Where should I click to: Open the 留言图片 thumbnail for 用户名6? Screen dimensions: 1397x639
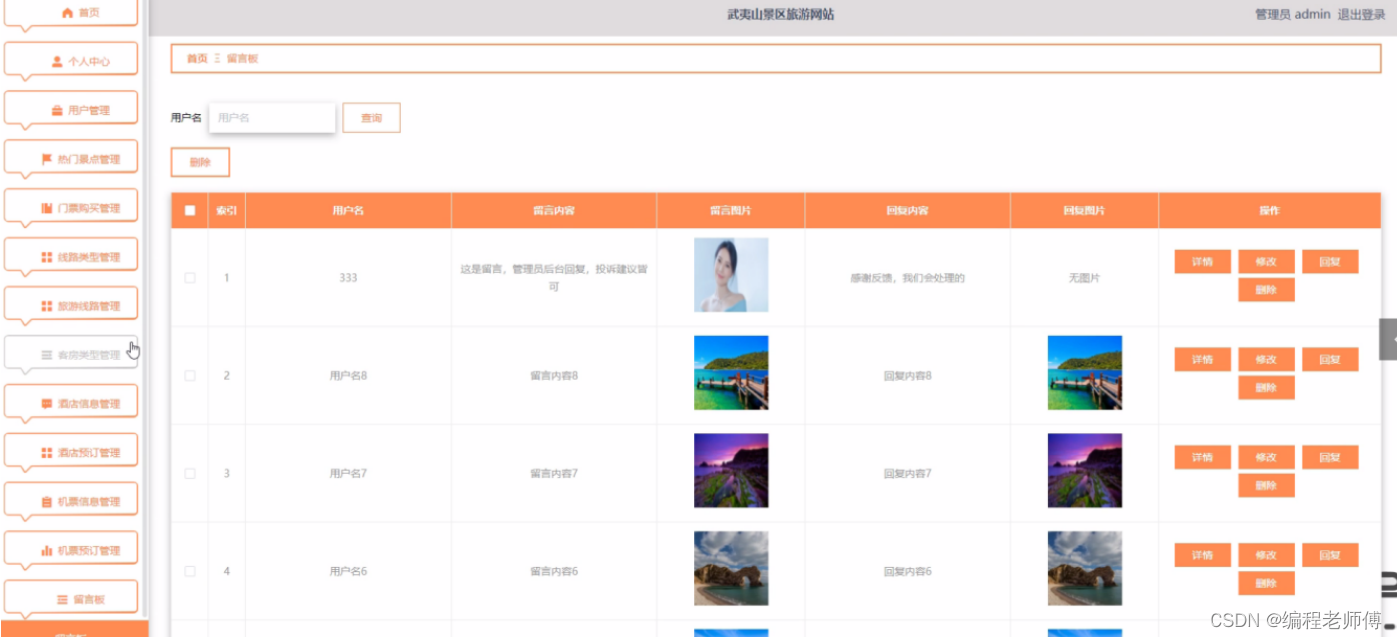(731, 568)
